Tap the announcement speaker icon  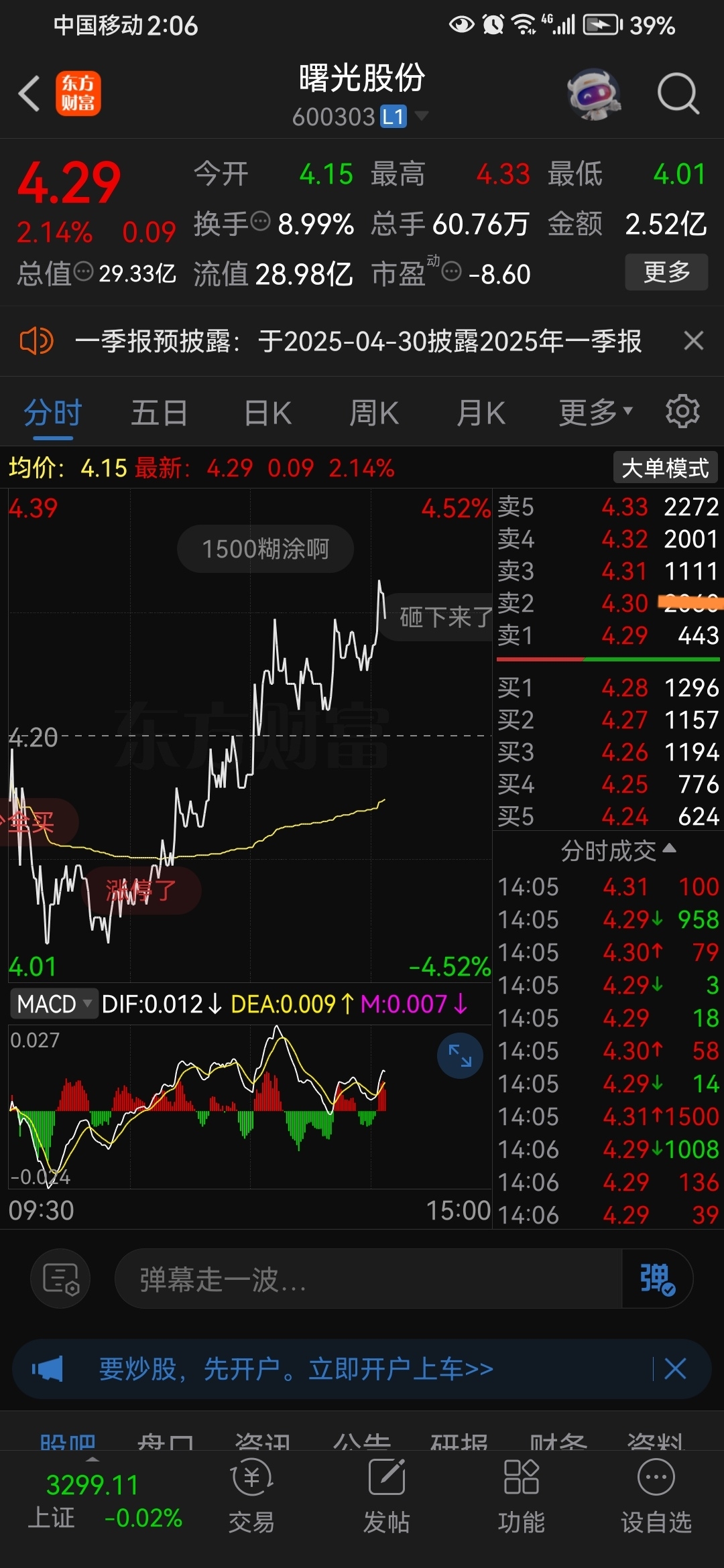(x=36, y=341)
